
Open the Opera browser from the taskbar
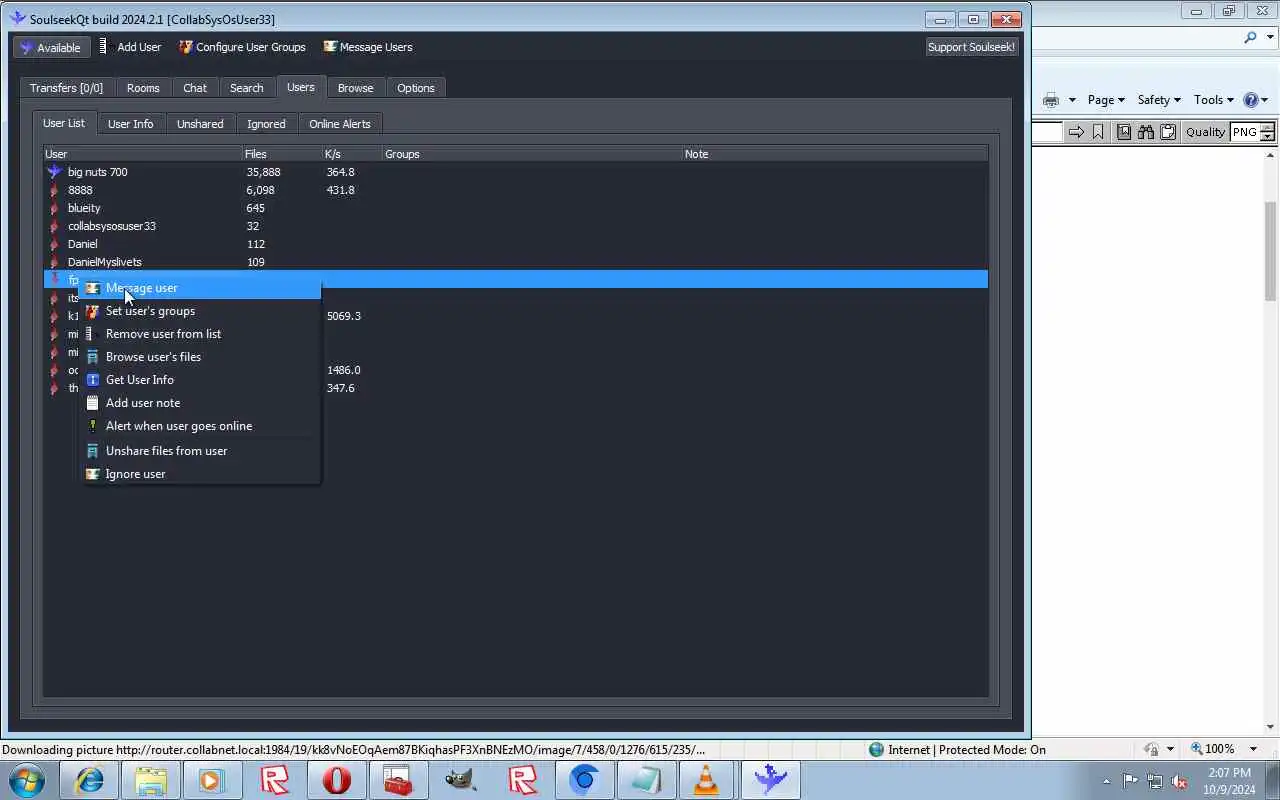337,779
